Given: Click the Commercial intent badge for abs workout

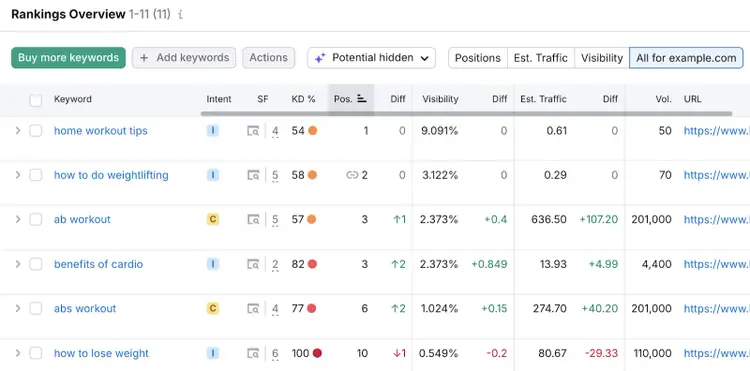Looking at the screenshot, I should pyautogui.click(x=213, y=308).
